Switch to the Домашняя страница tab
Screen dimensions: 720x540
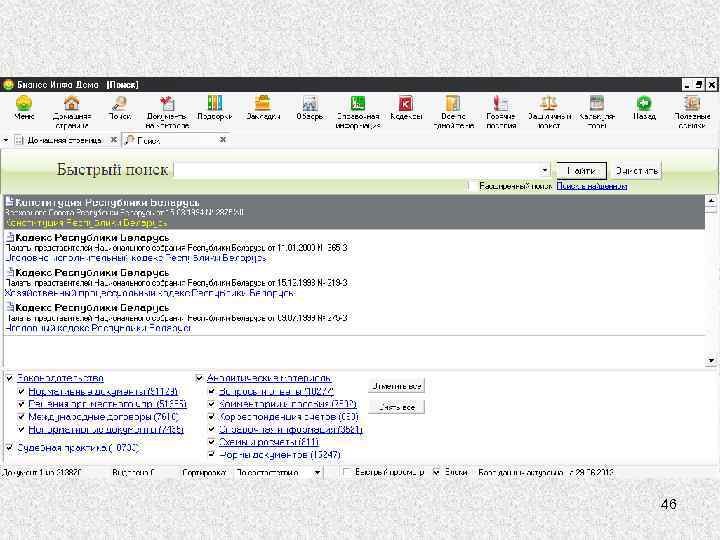click(x=64, y=140)
